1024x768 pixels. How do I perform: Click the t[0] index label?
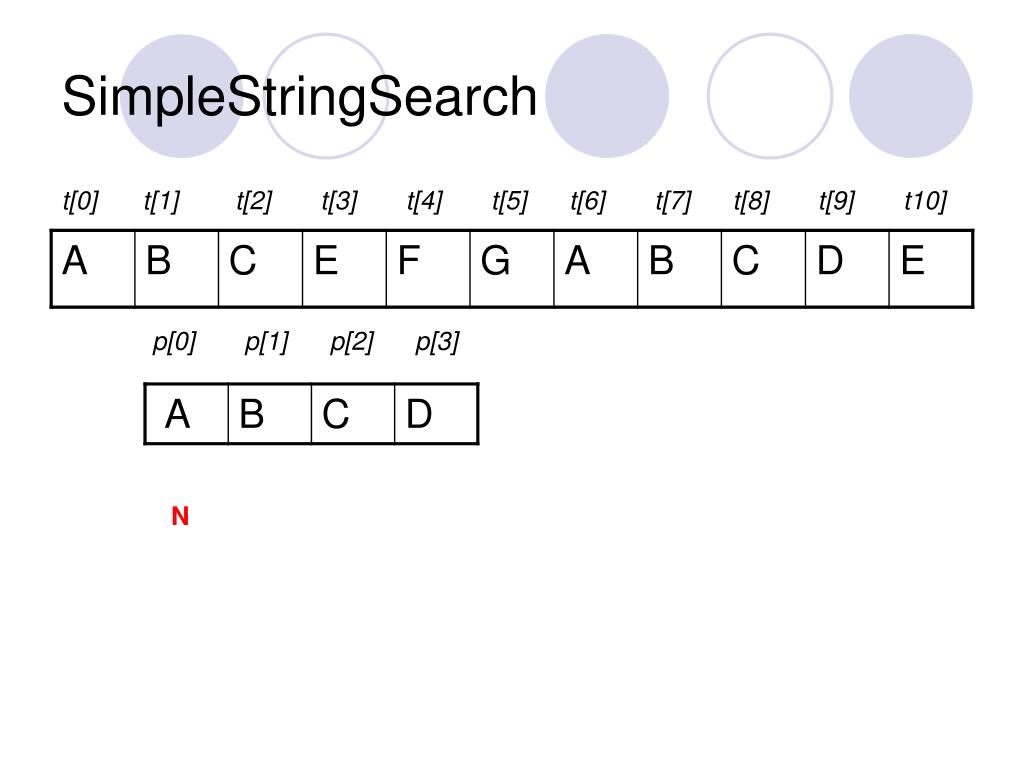[80, 201]
